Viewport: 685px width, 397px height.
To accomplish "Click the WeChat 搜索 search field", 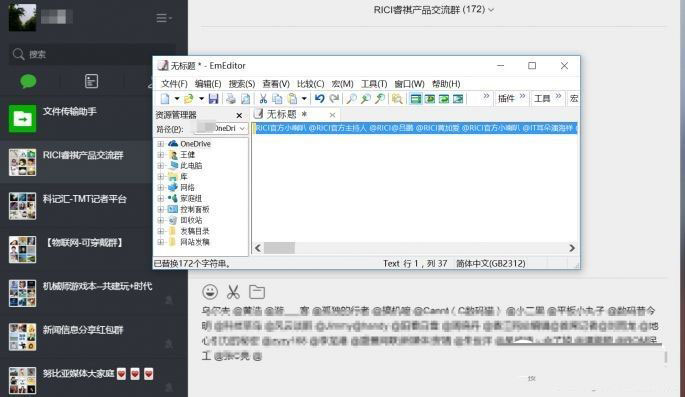I will pos(92,54).
